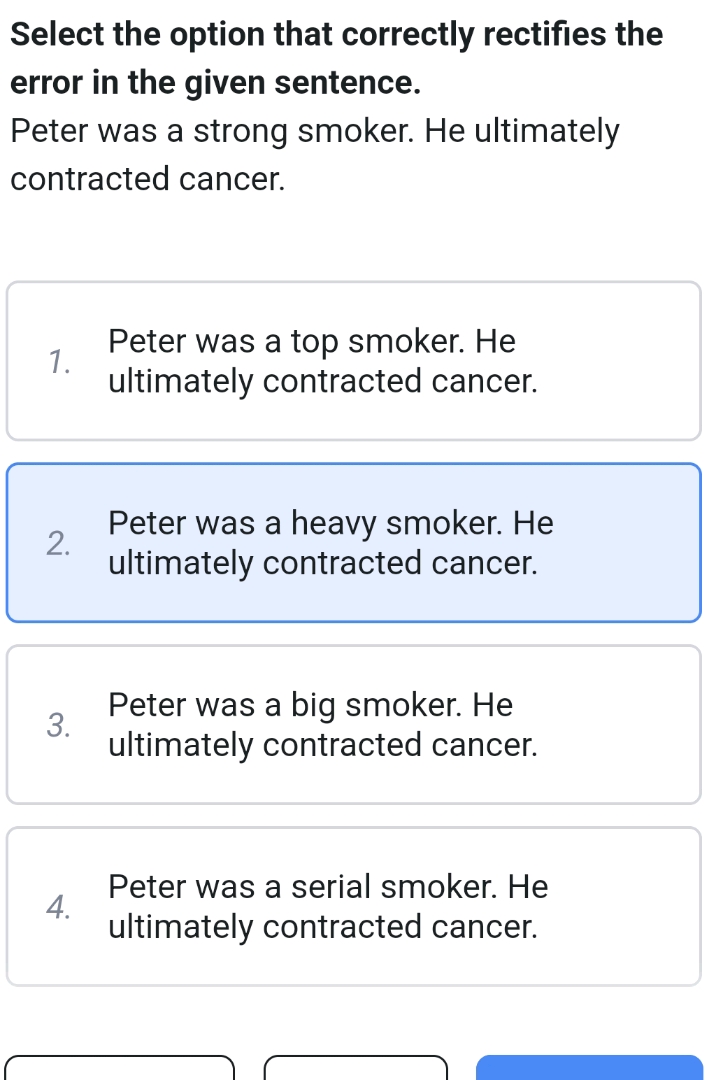Select option 3 "Peter was a big smoker"
This screenshot has width=723, height=1080.
(x=352, y=724)
